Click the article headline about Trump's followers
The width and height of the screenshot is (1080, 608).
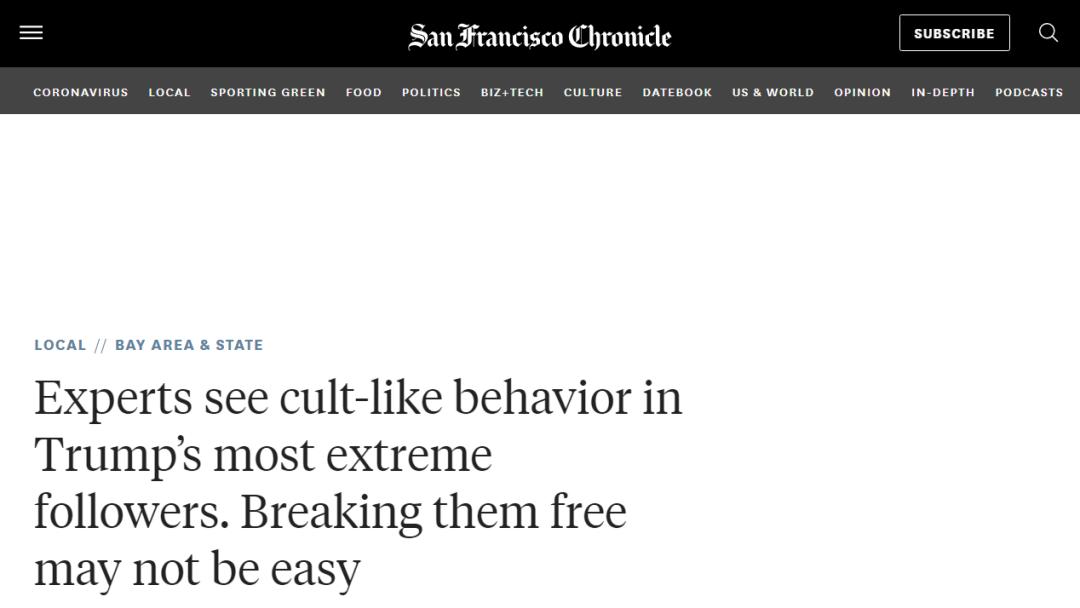point(358,483)
